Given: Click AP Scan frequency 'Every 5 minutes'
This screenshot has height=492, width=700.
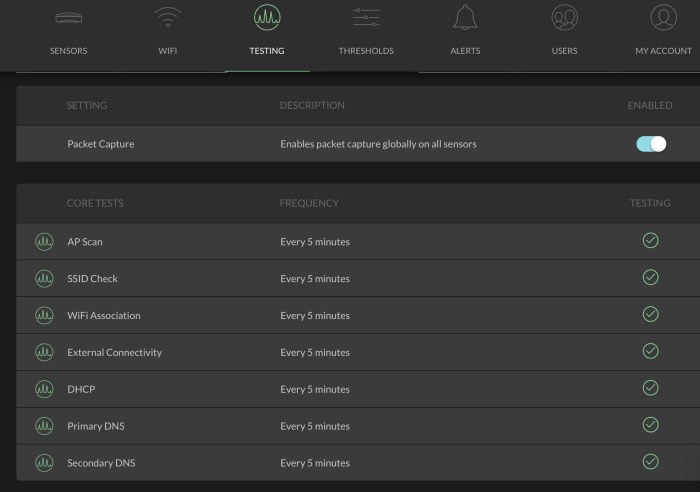Looking at the screenshot, I should click(x=315, y=242).
